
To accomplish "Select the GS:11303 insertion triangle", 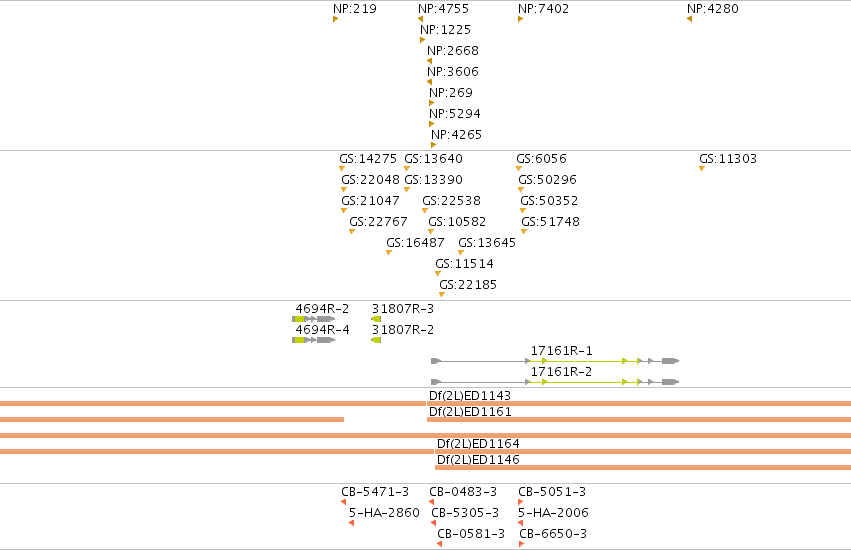I will [702, 169].
